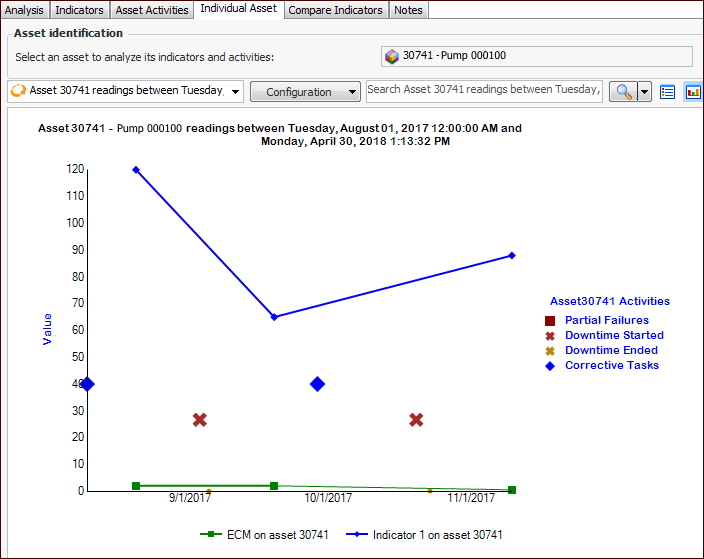Focus the Search Asset 30741 readings field
The height and width of the screenshot is (559, 704).
[484, 91]
